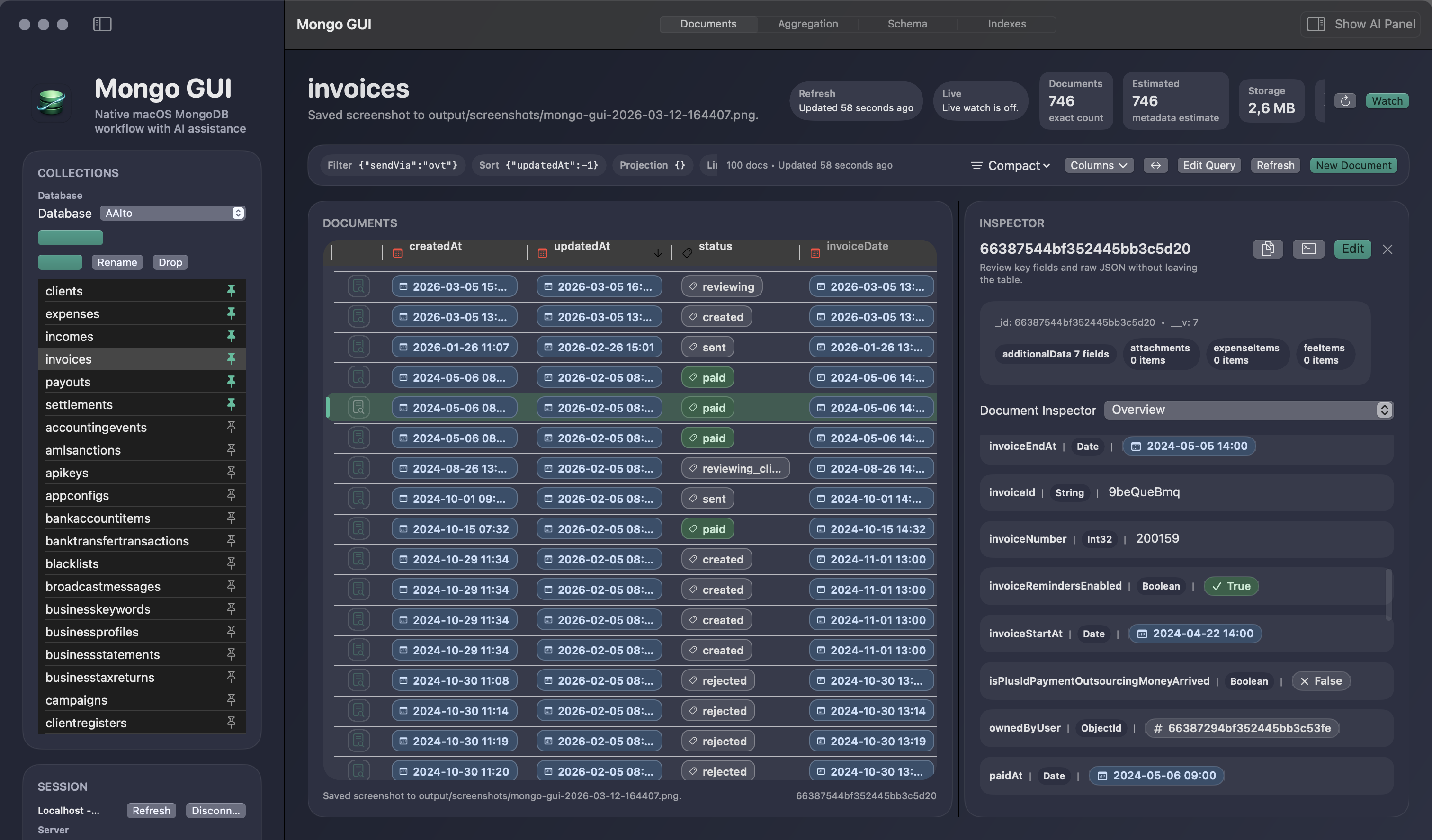Pin the blacklists collection

[231, 564]
